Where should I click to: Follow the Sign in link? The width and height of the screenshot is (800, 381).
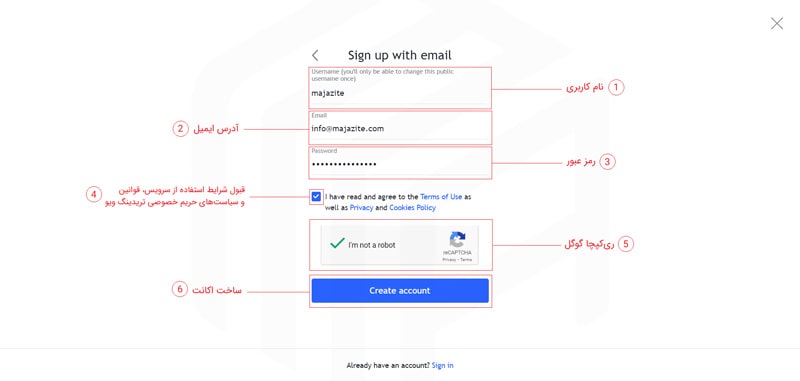pos(442,365)
